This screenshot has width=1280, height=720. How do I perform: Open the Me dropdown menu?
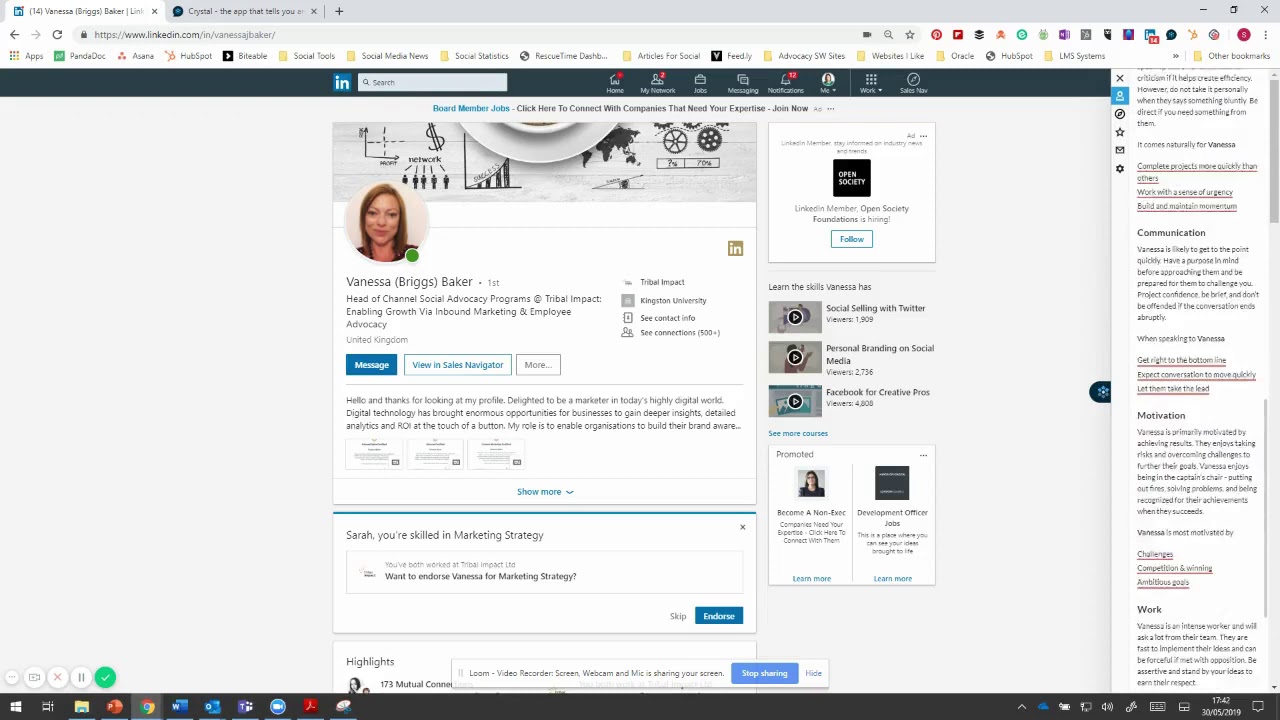(x=828, y=83)
